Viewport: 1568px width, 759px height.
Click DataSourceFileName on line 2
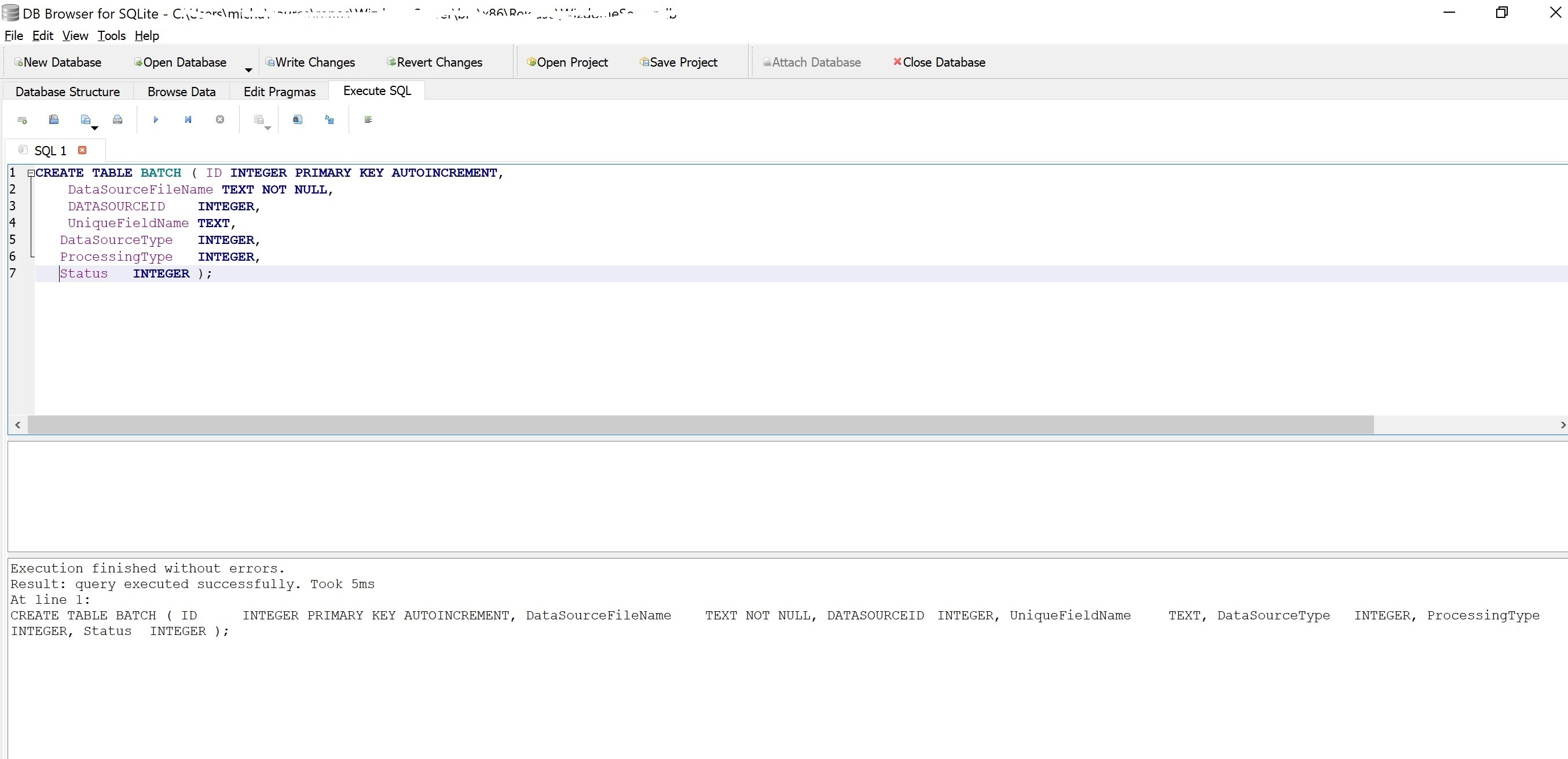pos(141,189)
